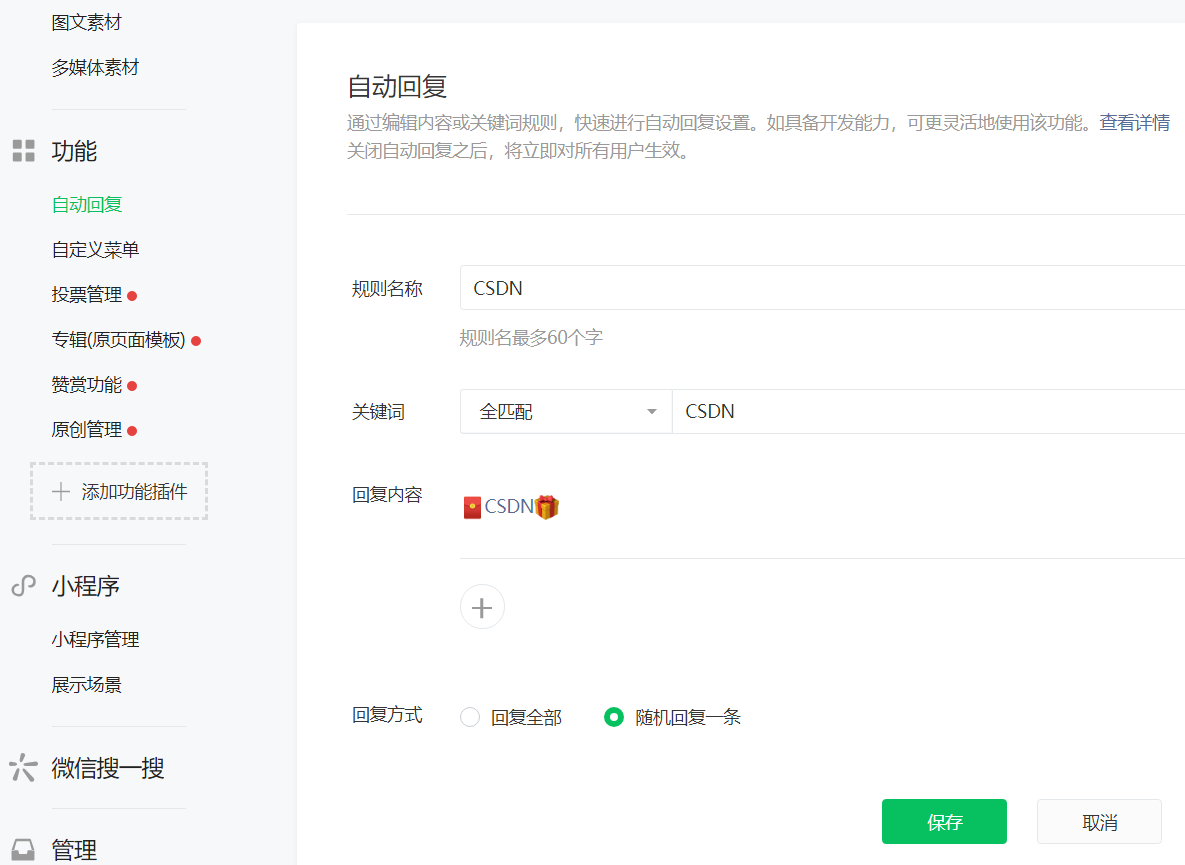Open 展示场景 in the sidebar
The height and width of the screenshot is (865, 1185).
click(x=87, y=685)
